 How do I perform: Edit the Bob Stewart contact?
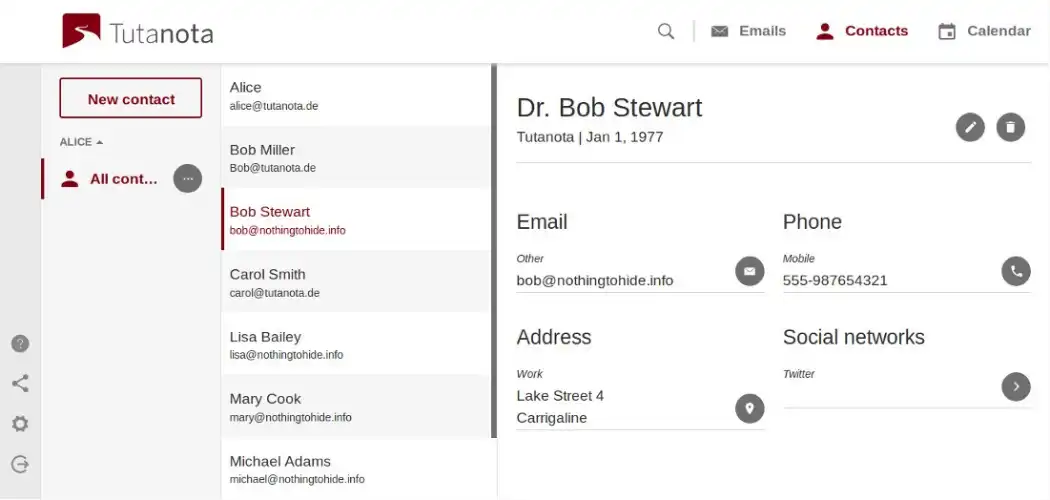(970, 127)
